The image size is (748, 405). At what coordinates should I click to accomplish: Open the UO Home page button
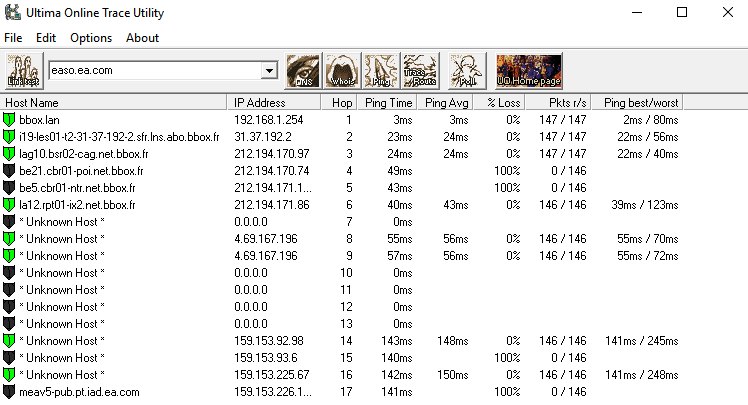(529, 71)
